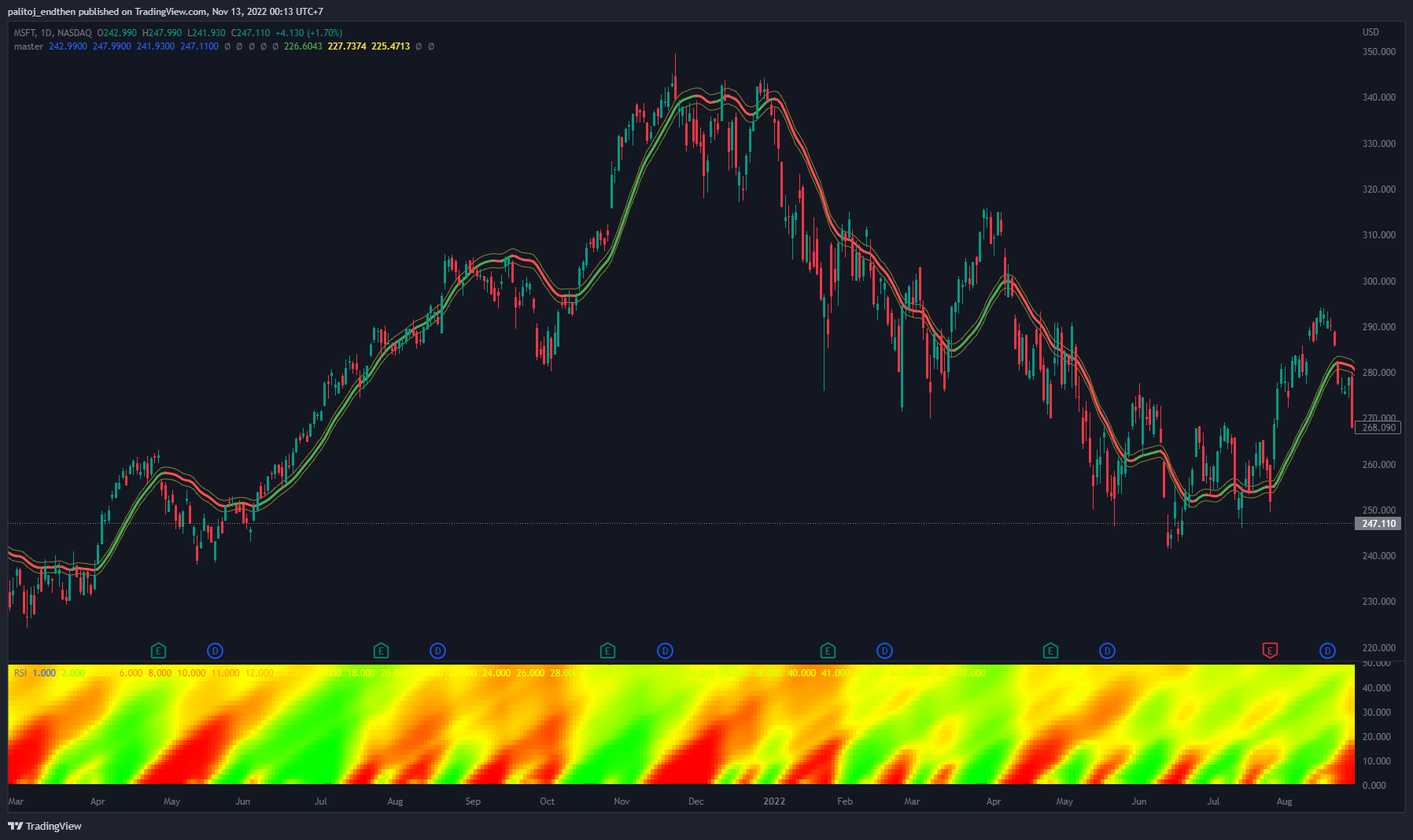This screenshot has height=840, width=1413.
Task: Click the high value H247.990 in the header
Action: click(x=162, y=33)
